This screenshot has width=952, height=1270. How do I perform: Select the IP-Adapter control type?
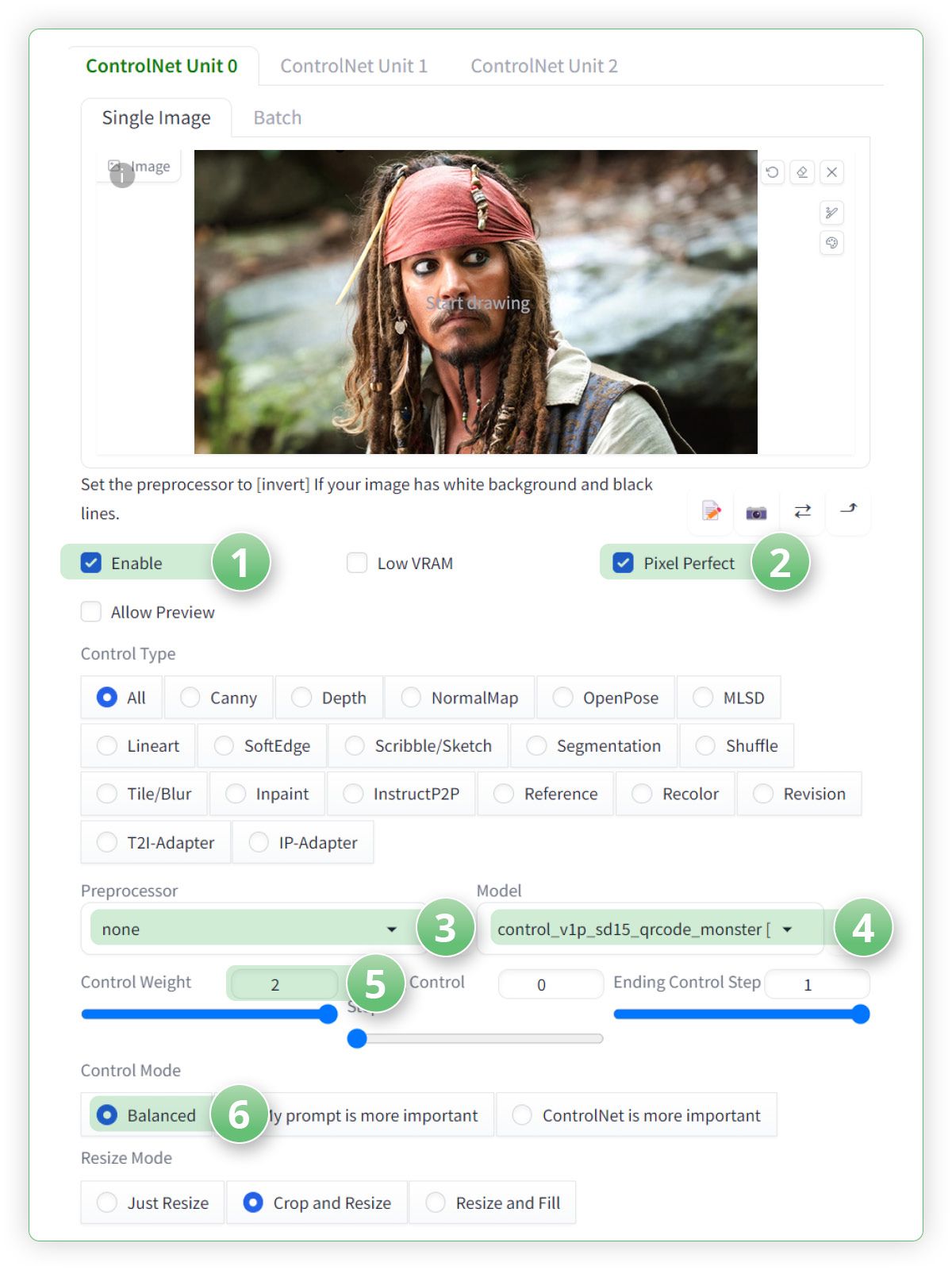[303, 842]
